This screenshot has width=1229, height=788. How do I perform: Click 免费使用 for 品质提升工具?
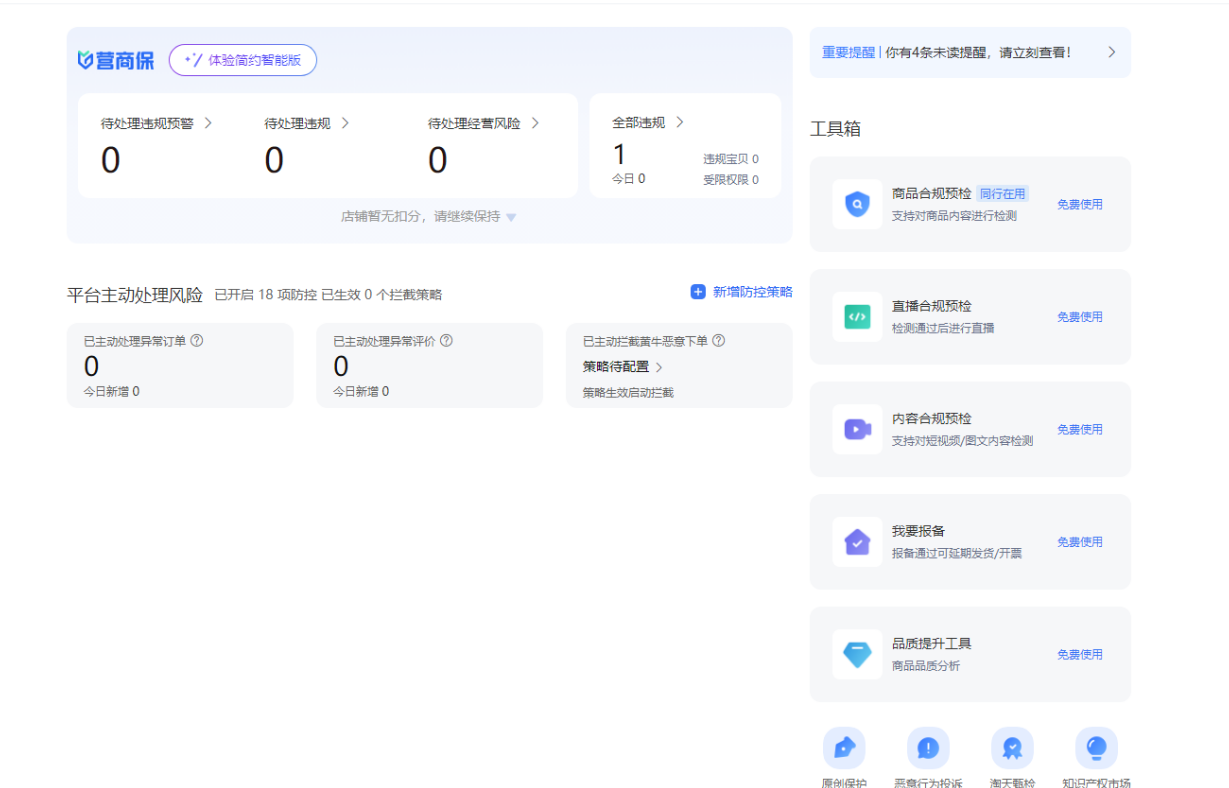click(x=1080, y=654)
